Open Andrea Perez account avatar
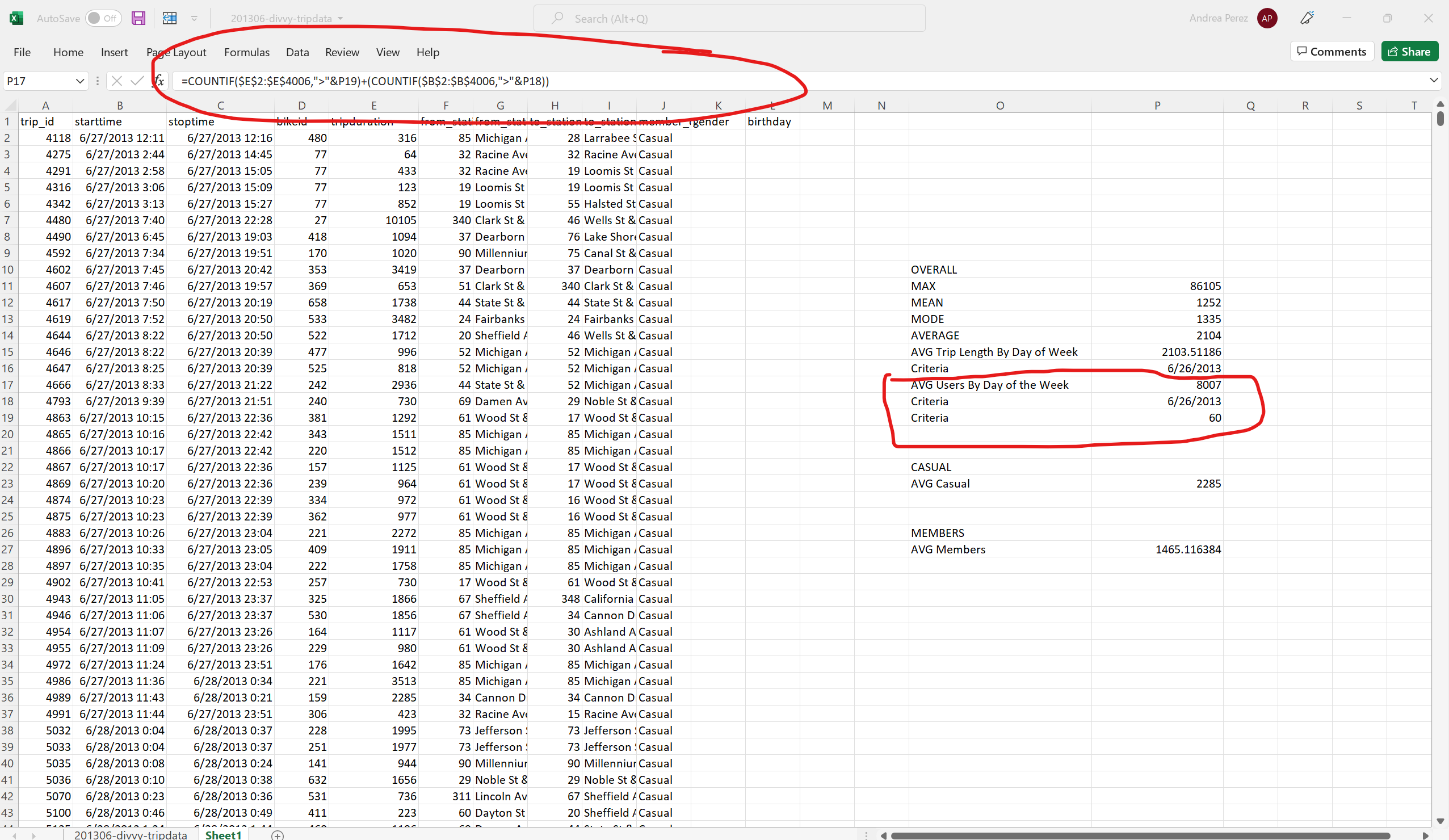This screenshot has width=1449, height=840. tap(1267, 18)
